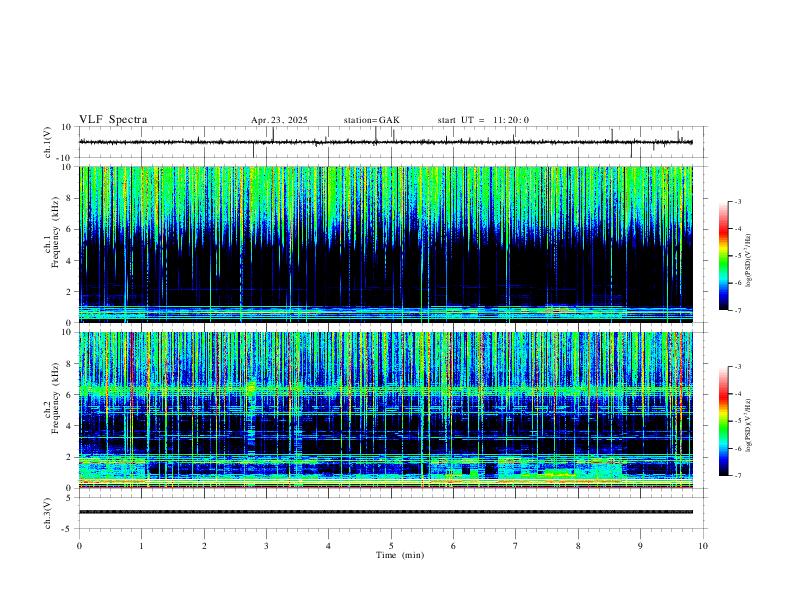Screen dimensions: 792x612
Task: Click the log(PSD) label beside ch.1 colorbar
Action: pyautogui.click(x=748, y=261)
